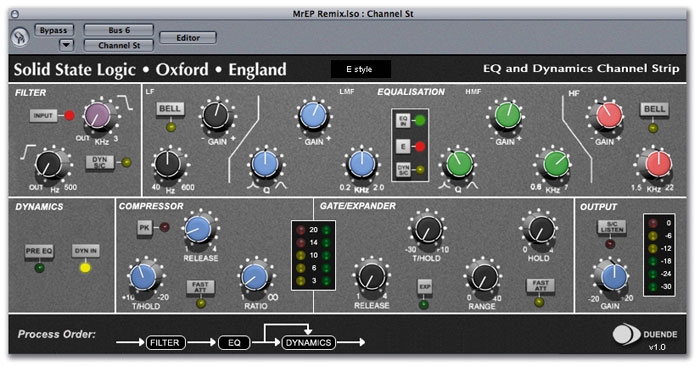Click the E style display field

point(360,69)
